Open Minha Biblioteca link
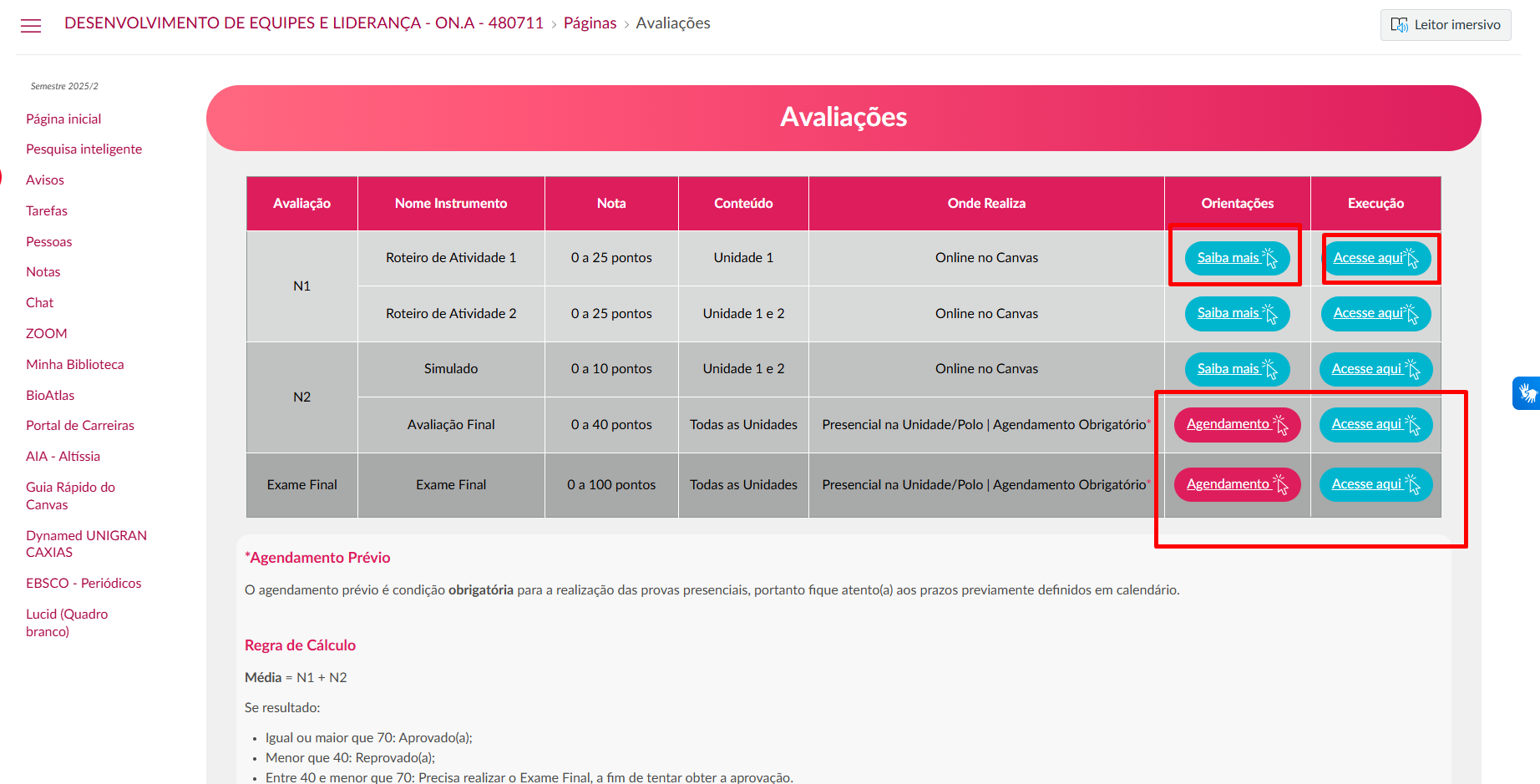This screenshot has width=1540, height=784. click(x=75, y=364)
